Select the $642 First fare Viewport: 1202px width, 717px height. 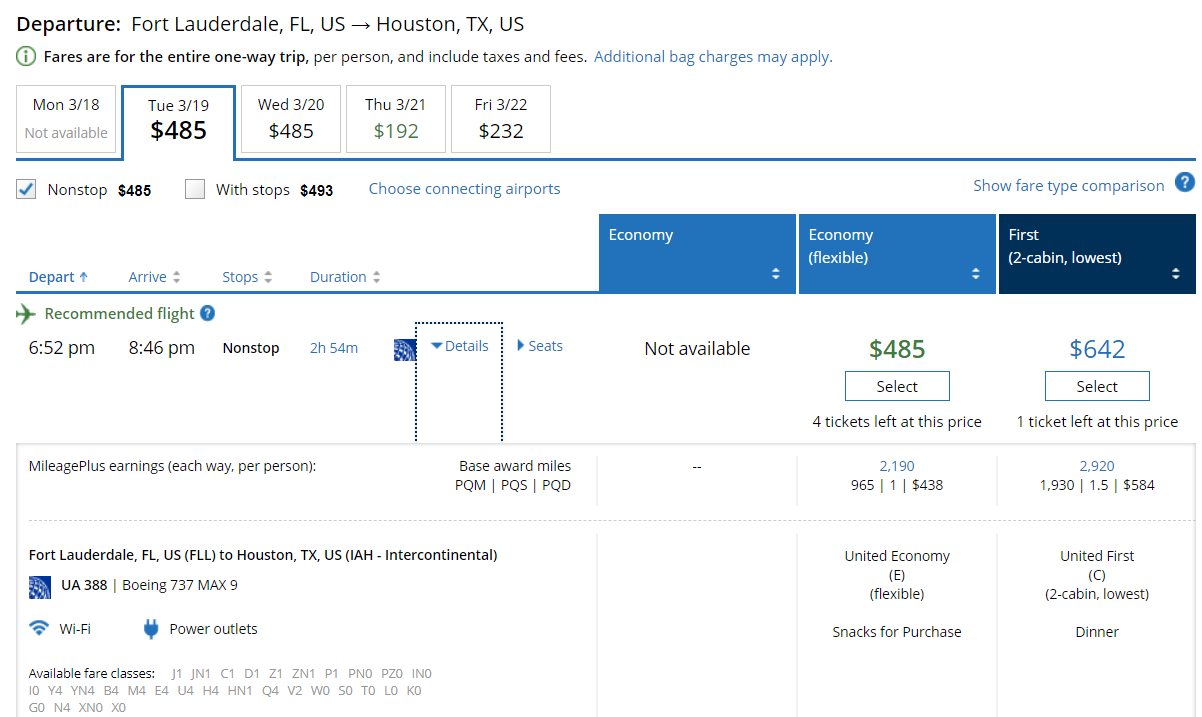[1097, 386]
